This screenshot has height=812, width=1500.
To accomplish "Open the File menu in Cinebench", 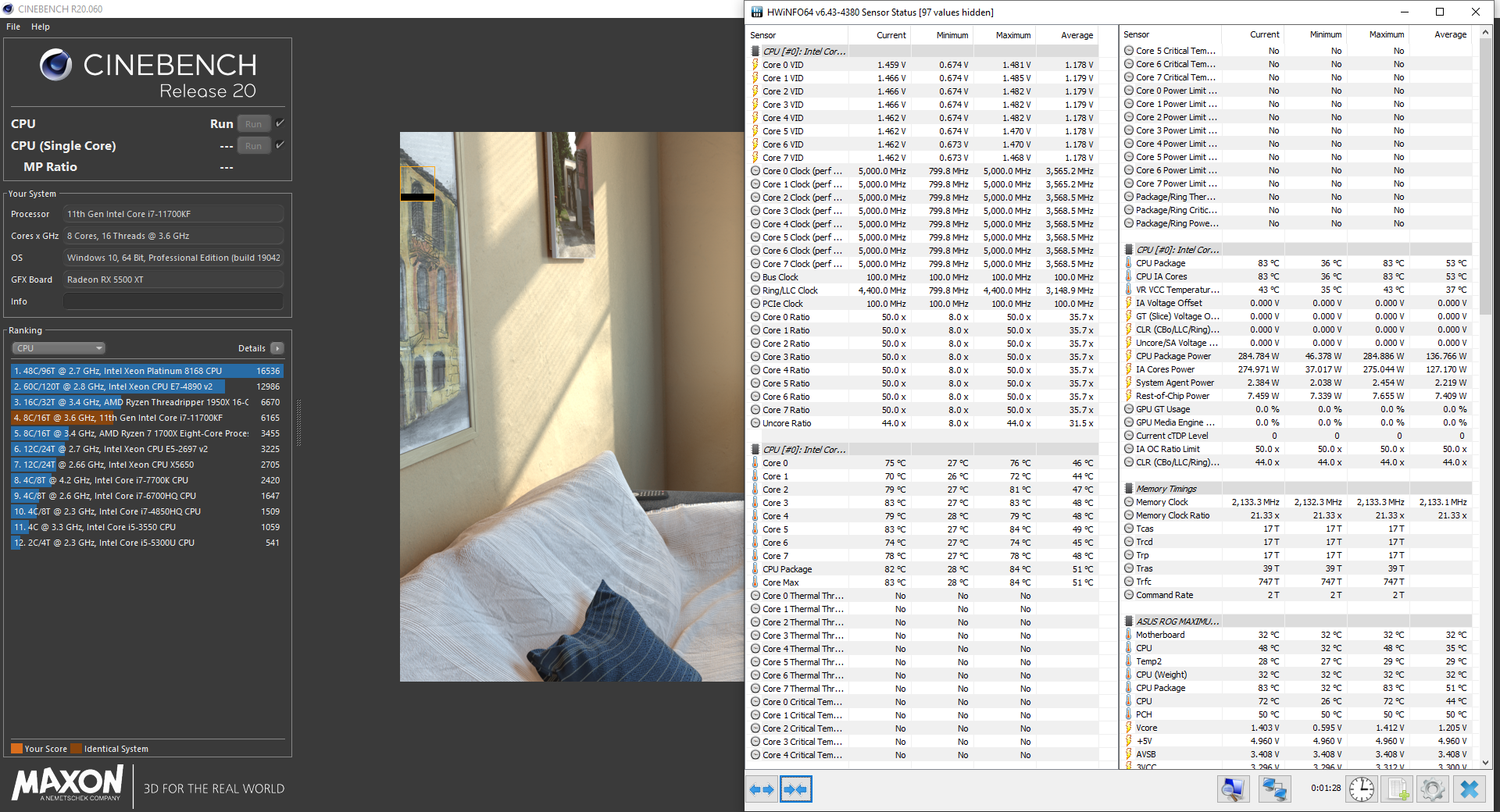I will [13, 27].
